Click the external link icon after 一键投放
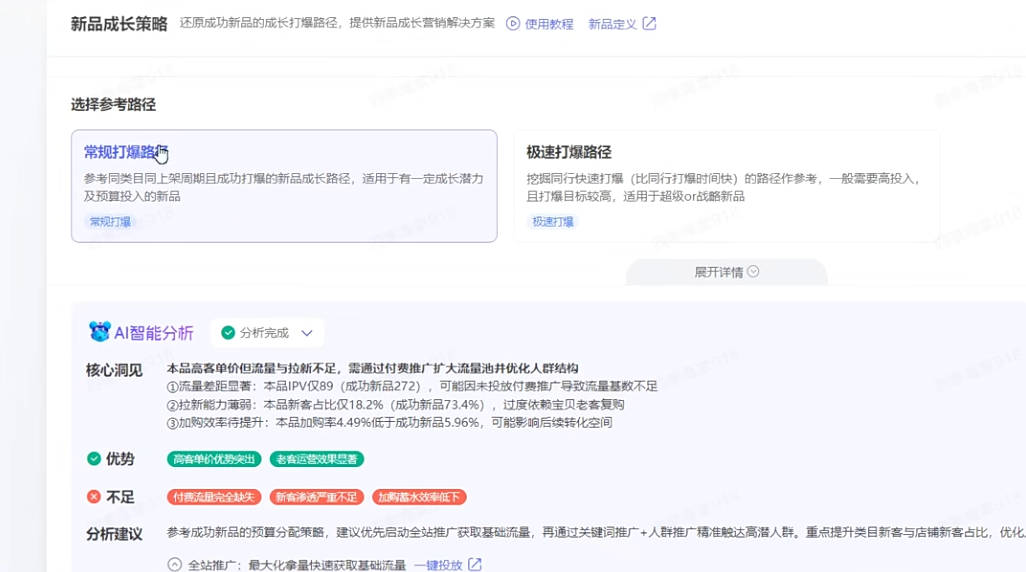This screenshot has height=572, width=1026. tap(475, 564)
